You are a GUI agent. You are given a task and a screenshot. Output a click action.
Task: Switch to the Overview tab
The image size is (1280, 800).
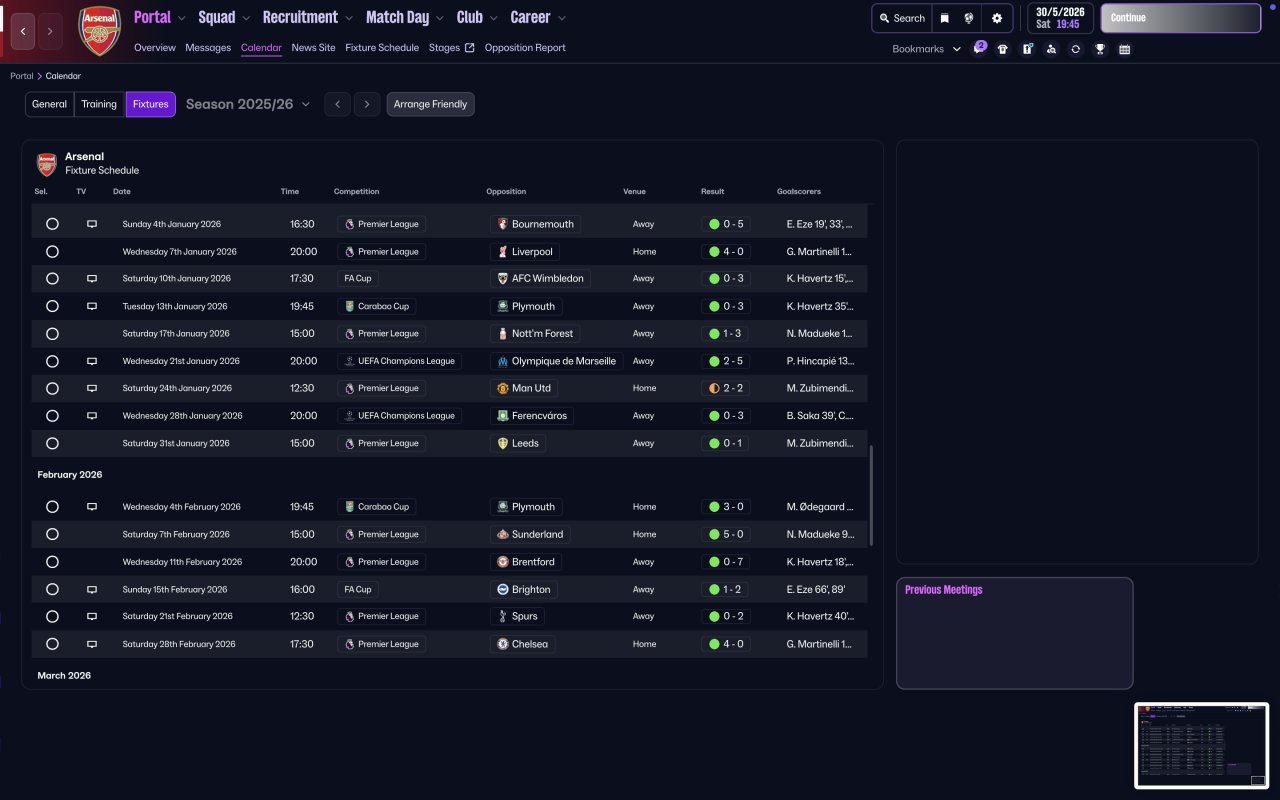(155, 48)
